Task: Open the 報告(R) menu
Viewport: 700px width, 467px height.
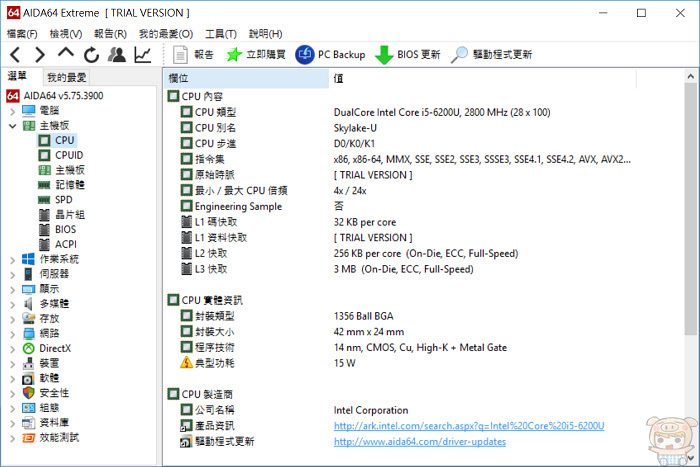Action: point(110,34)
